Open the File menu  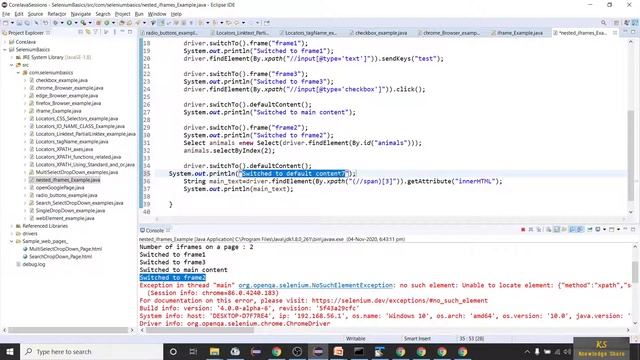[x=6, y=14]
